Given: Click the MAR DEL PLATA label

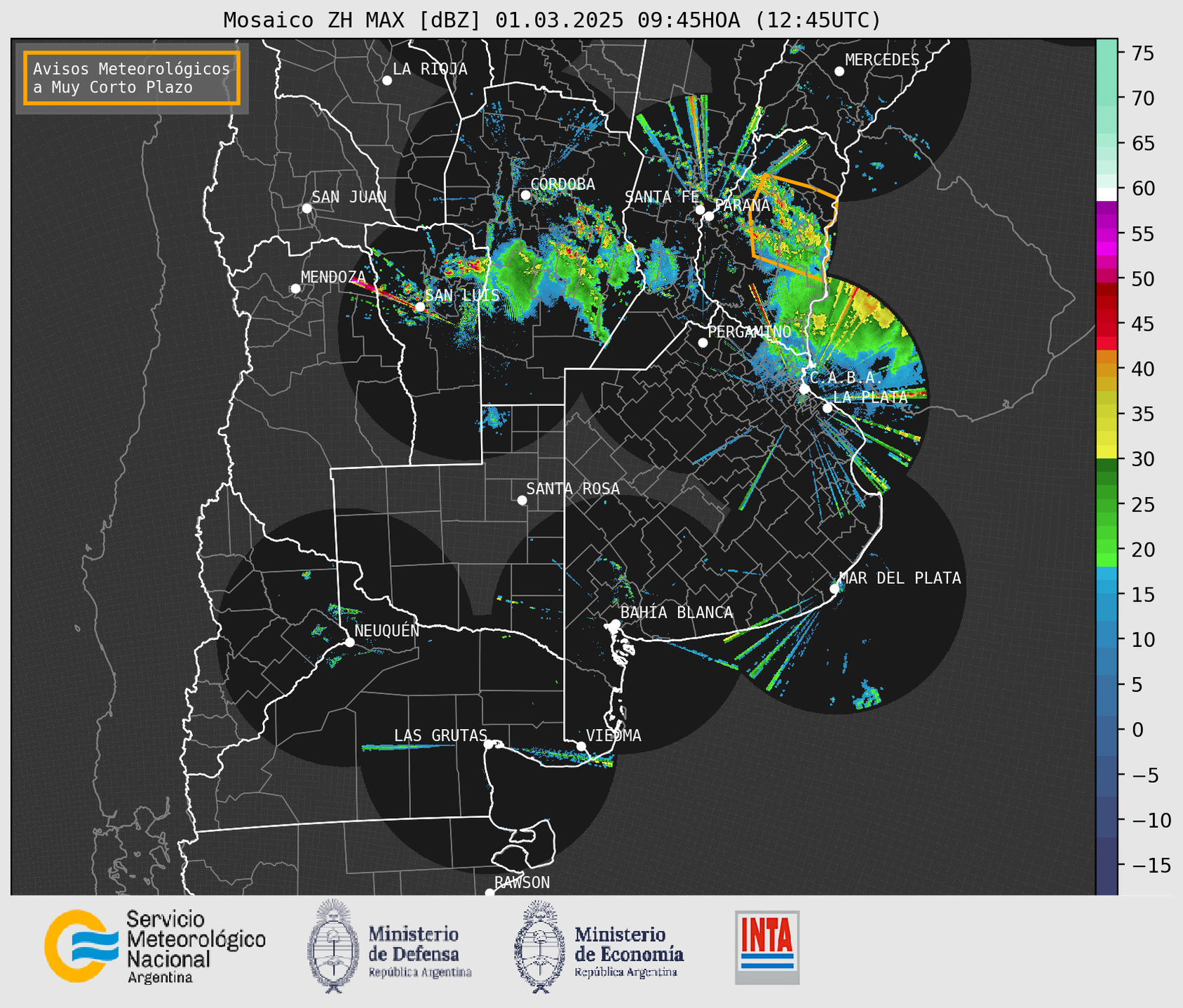Looking at the screenshot, I should click(900, 578).
